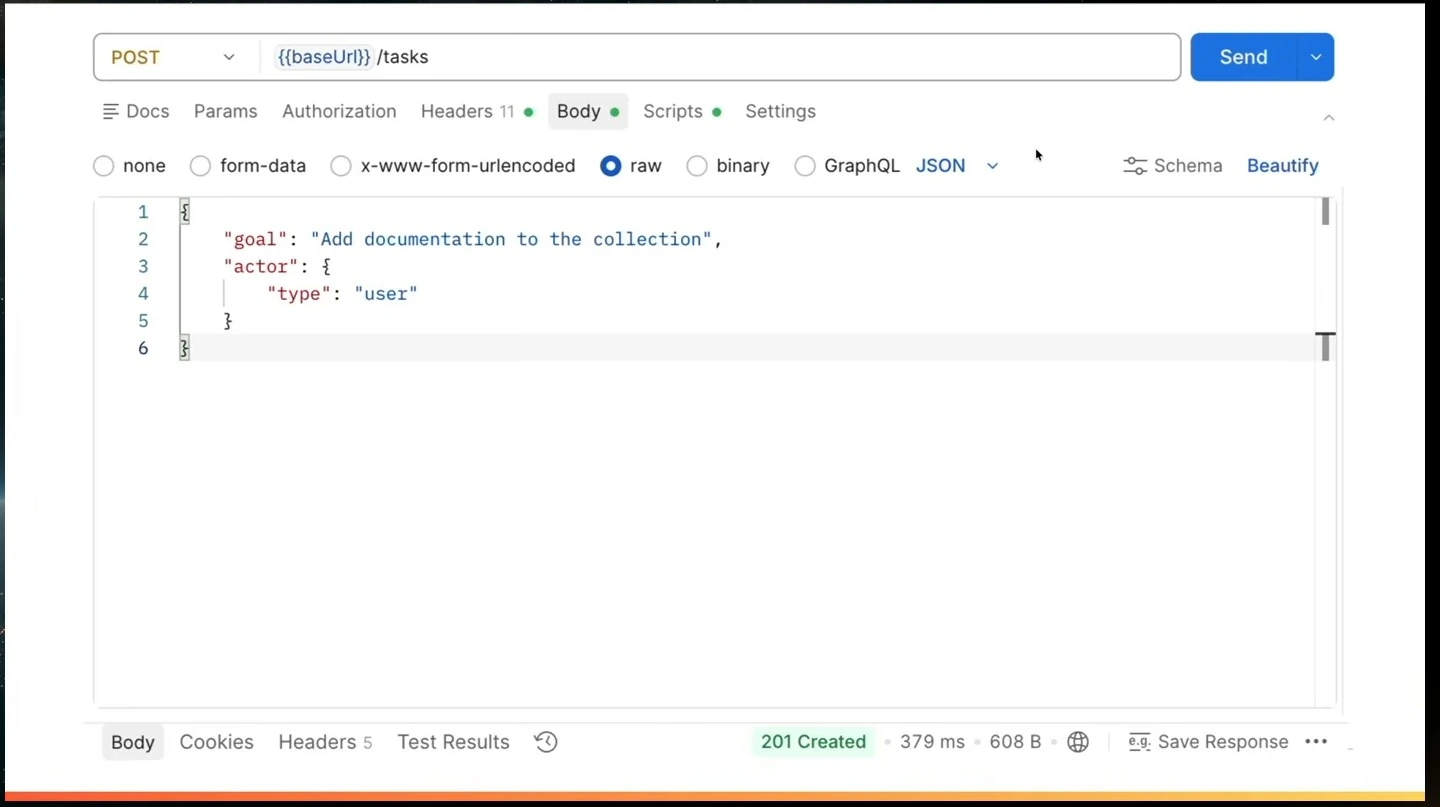
Task: Click the Docs icon tab
Action: tap(136, 111)
